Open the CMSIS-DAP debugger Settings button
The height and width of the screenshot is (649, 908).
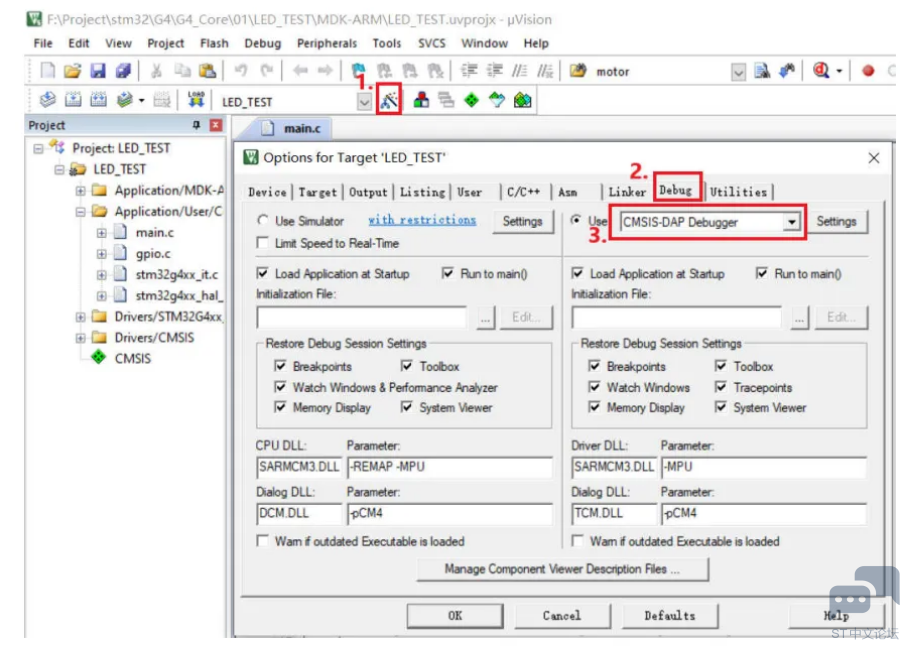[x=836, y=221]
